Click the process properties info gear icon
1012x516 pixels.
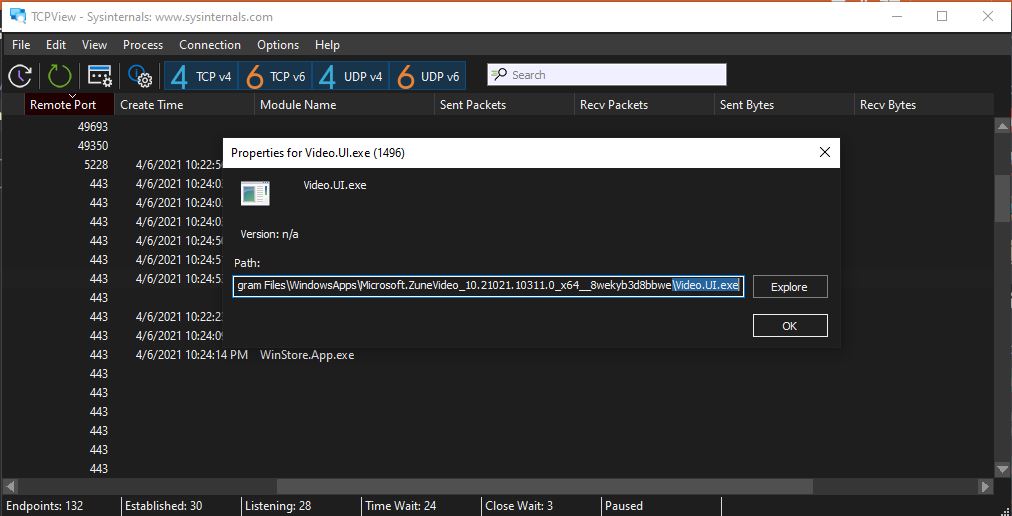[x=139, y=76]
